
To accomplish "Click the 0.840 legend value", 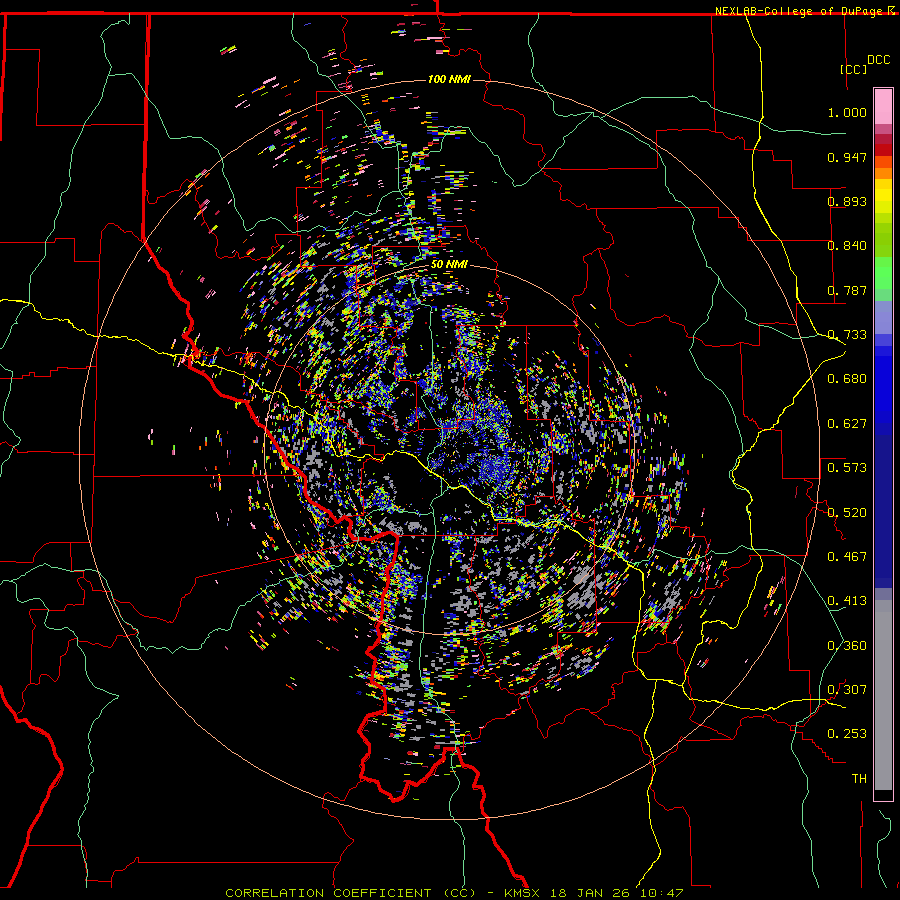I will 847,246.
